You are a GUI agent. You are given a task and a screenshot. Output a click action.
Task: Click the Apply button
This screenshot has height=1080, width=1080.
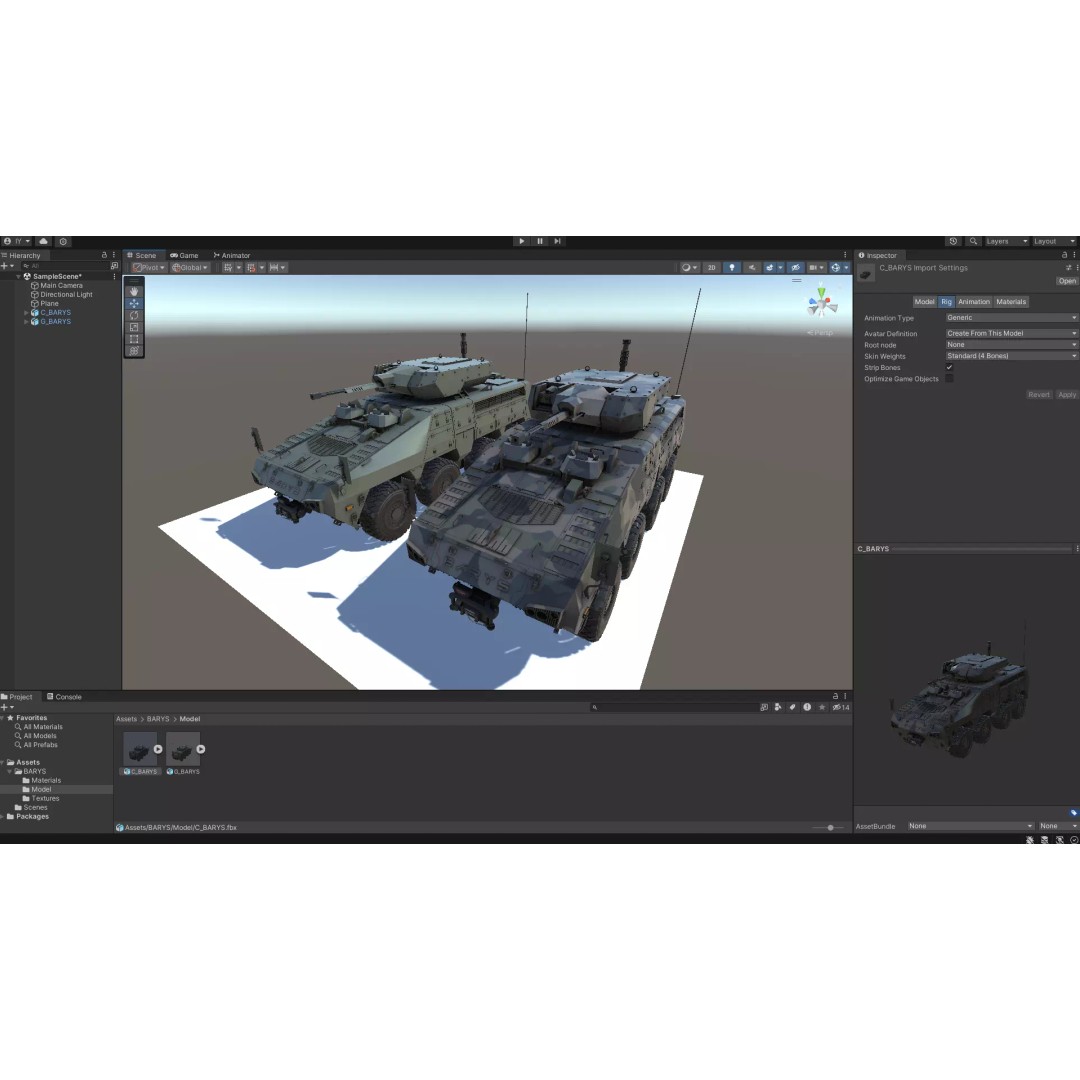[x=1067, y=395]
